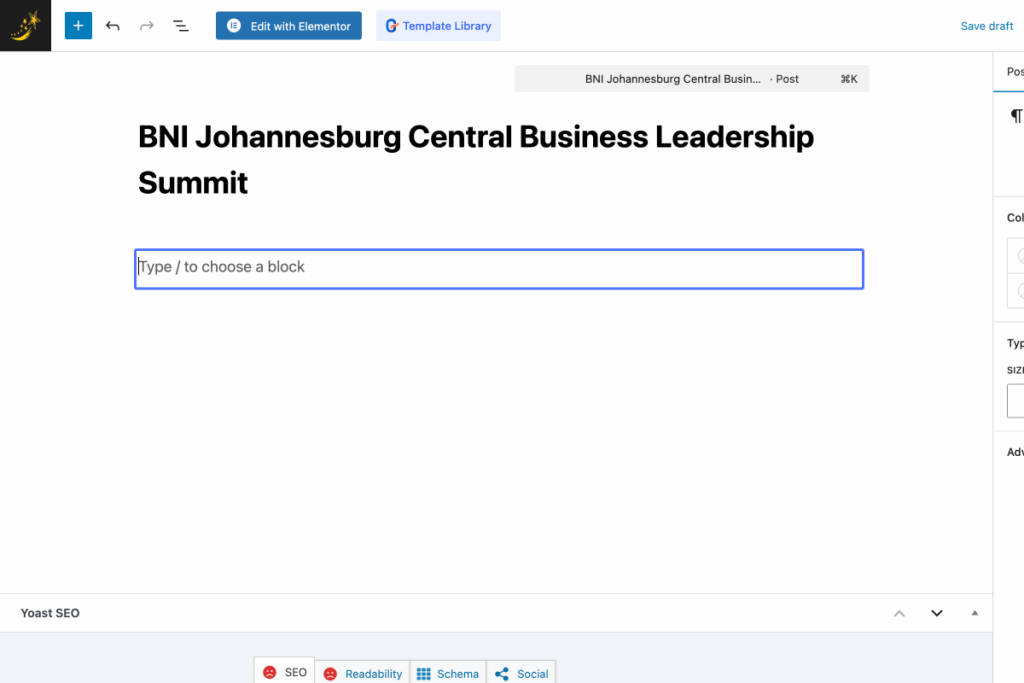Click the font size input box

click(1016, 401)
